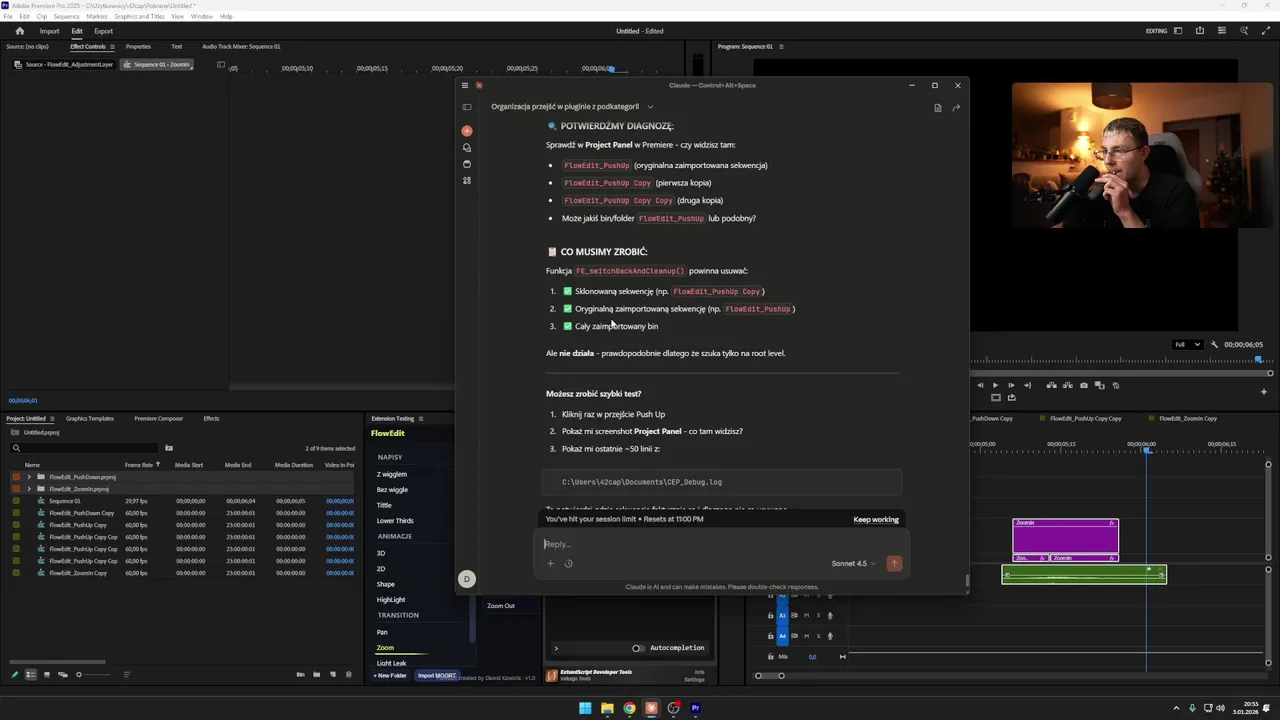Open Quick Export icon in Premiere header
The height and width of the screenshot is (720, 1280).
[1200, 31]
